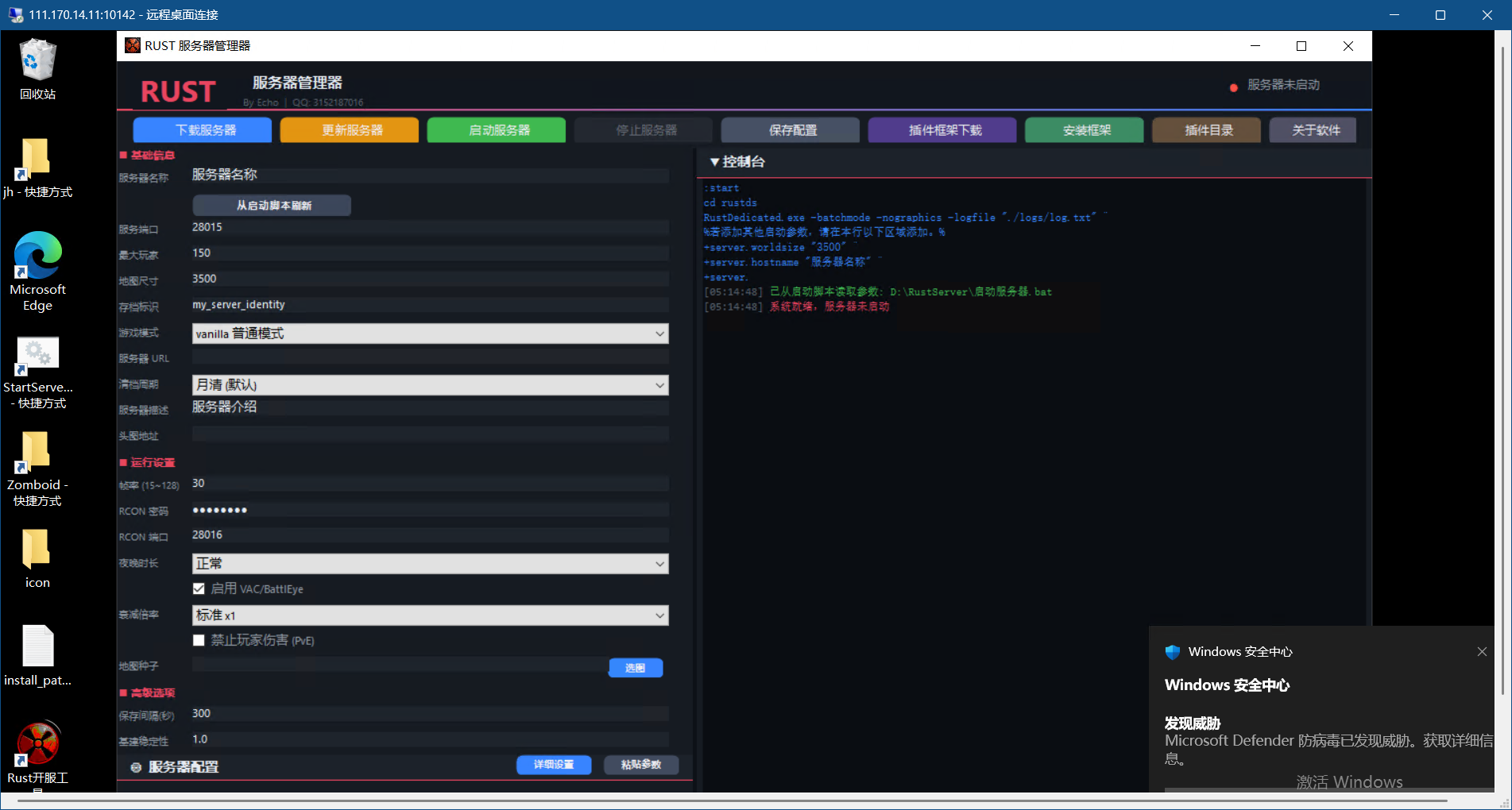This screenshot has height=810, width=1512.
Task: Focus the 头图地址 field
Action: (x=430, y=434)
